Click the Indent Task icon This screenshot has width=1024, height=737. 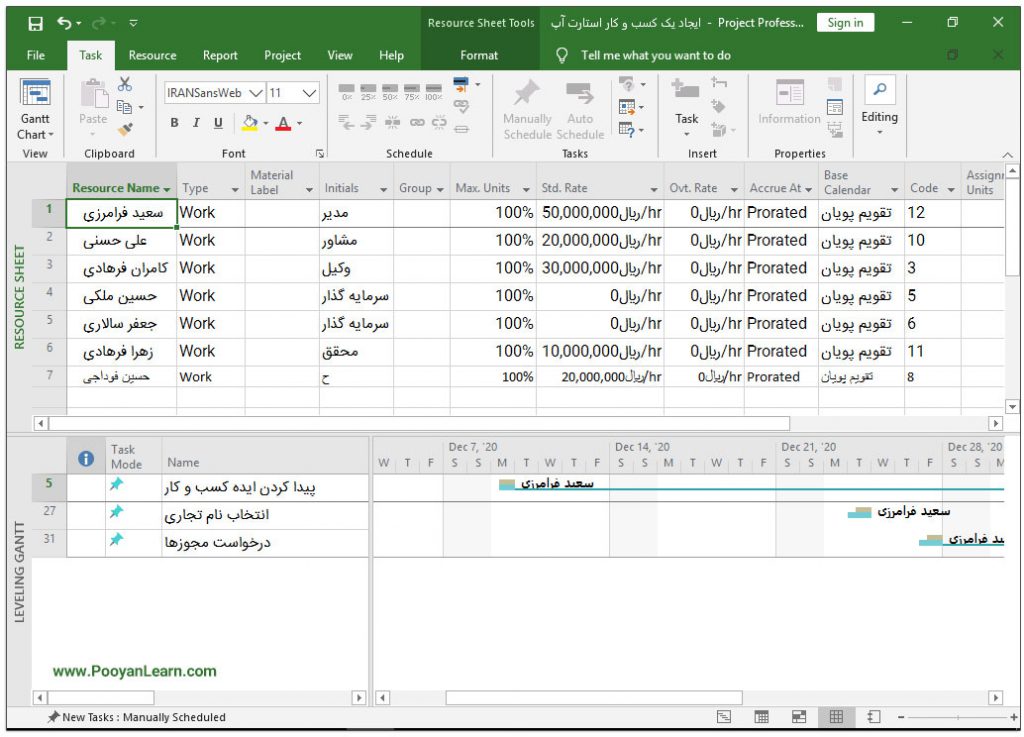coord(368,121)
